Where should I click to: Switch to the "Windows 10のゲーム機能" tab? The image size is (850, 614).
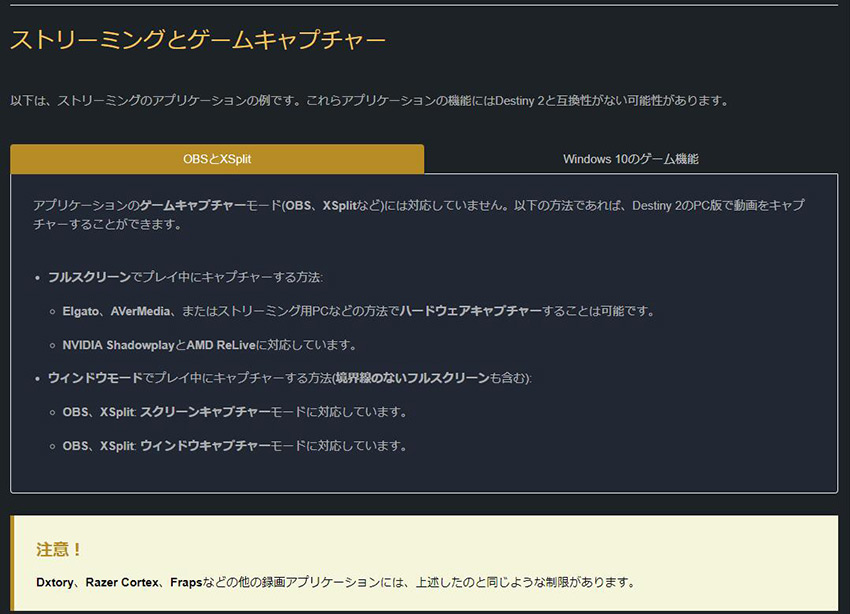[x=630, y=159]
